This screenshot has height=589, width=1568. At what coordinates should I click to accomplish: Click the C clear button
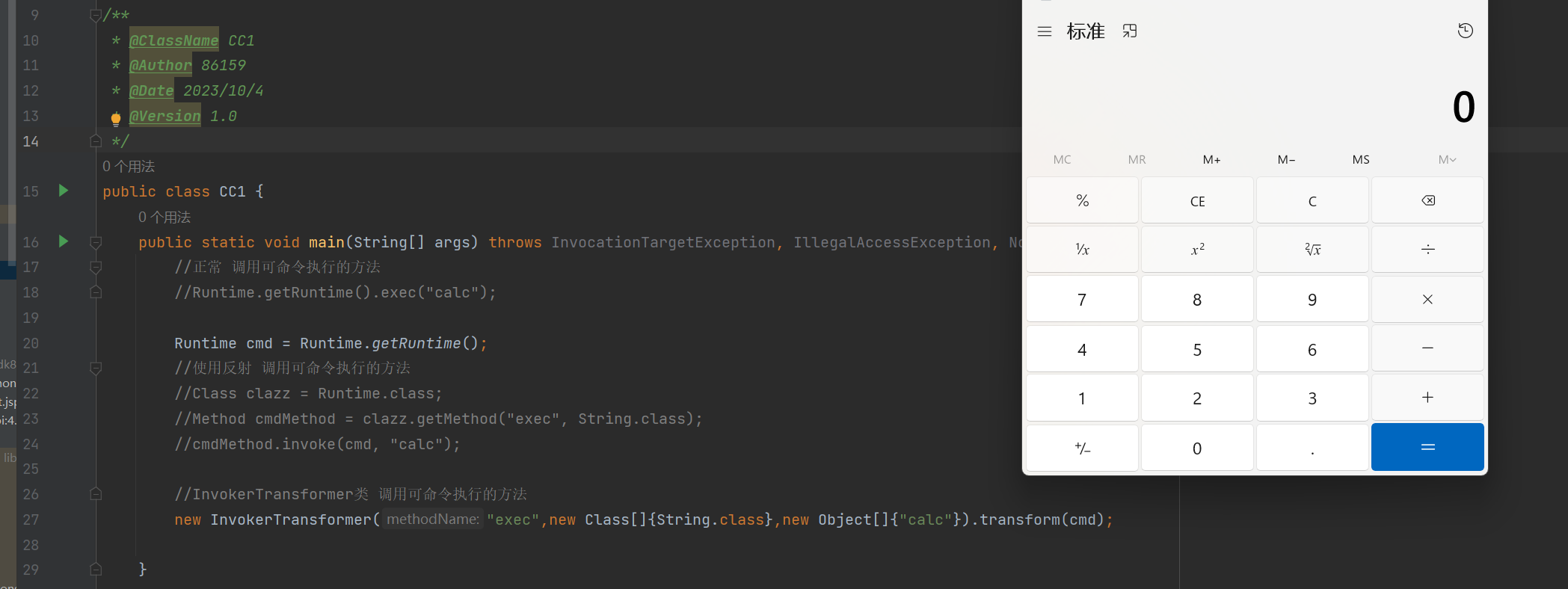[1312, 200]
